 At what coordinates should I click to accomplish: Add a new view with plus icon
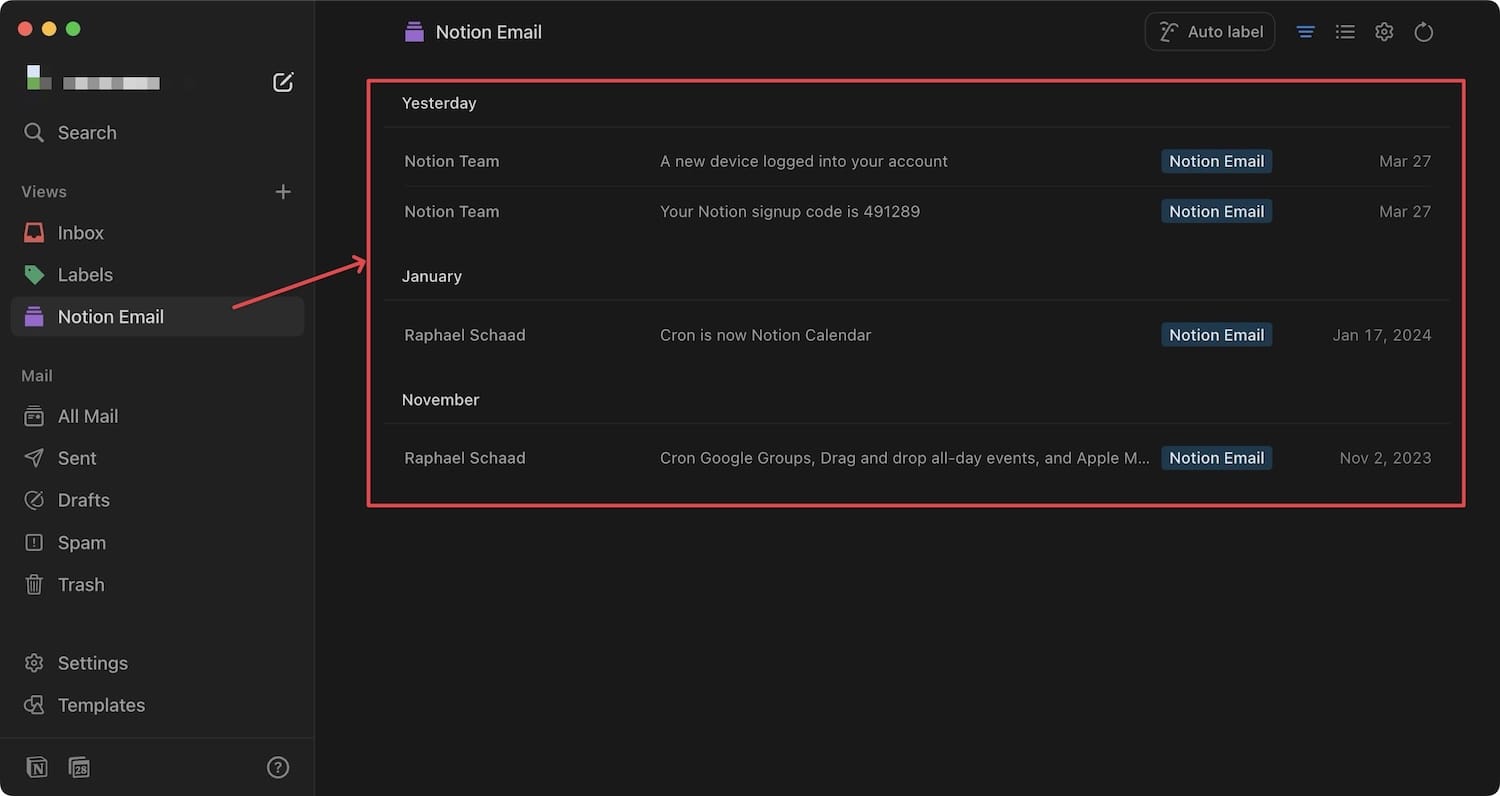(283, 192)
